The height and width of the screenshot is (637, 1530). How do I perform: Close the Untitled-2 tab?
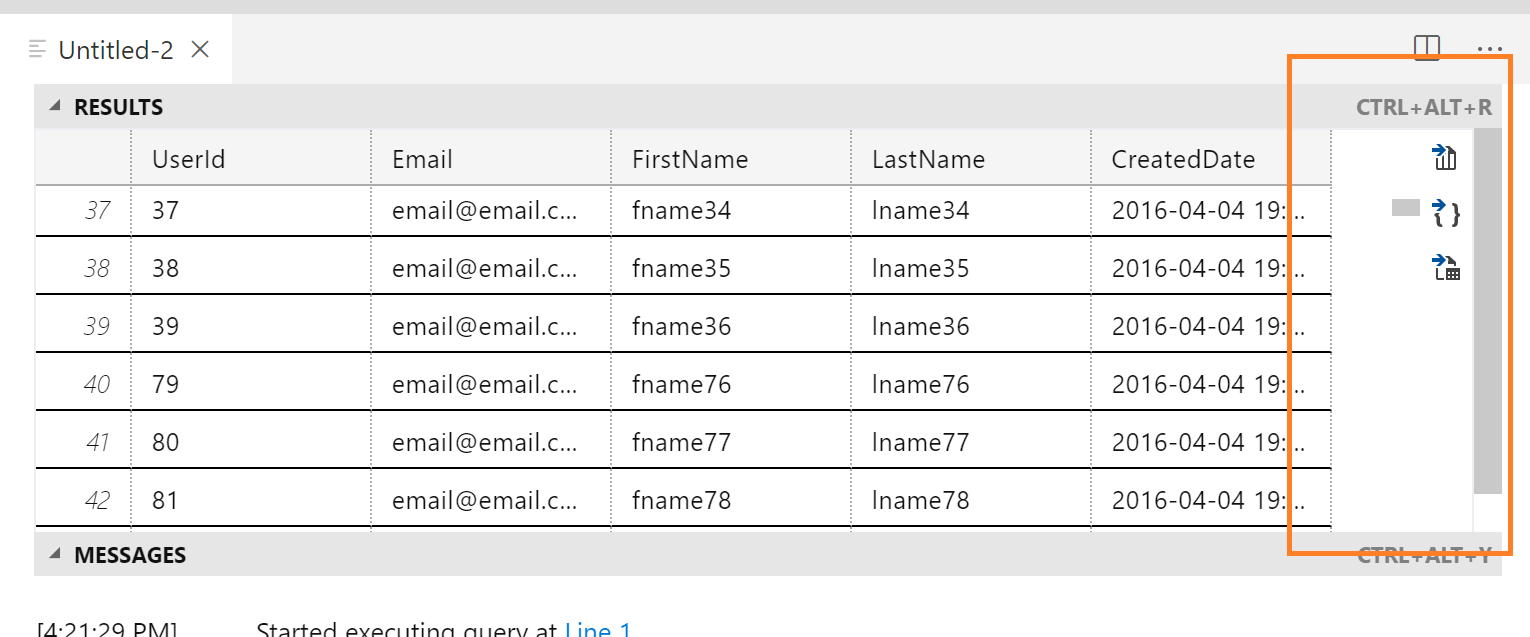(198, 49)
